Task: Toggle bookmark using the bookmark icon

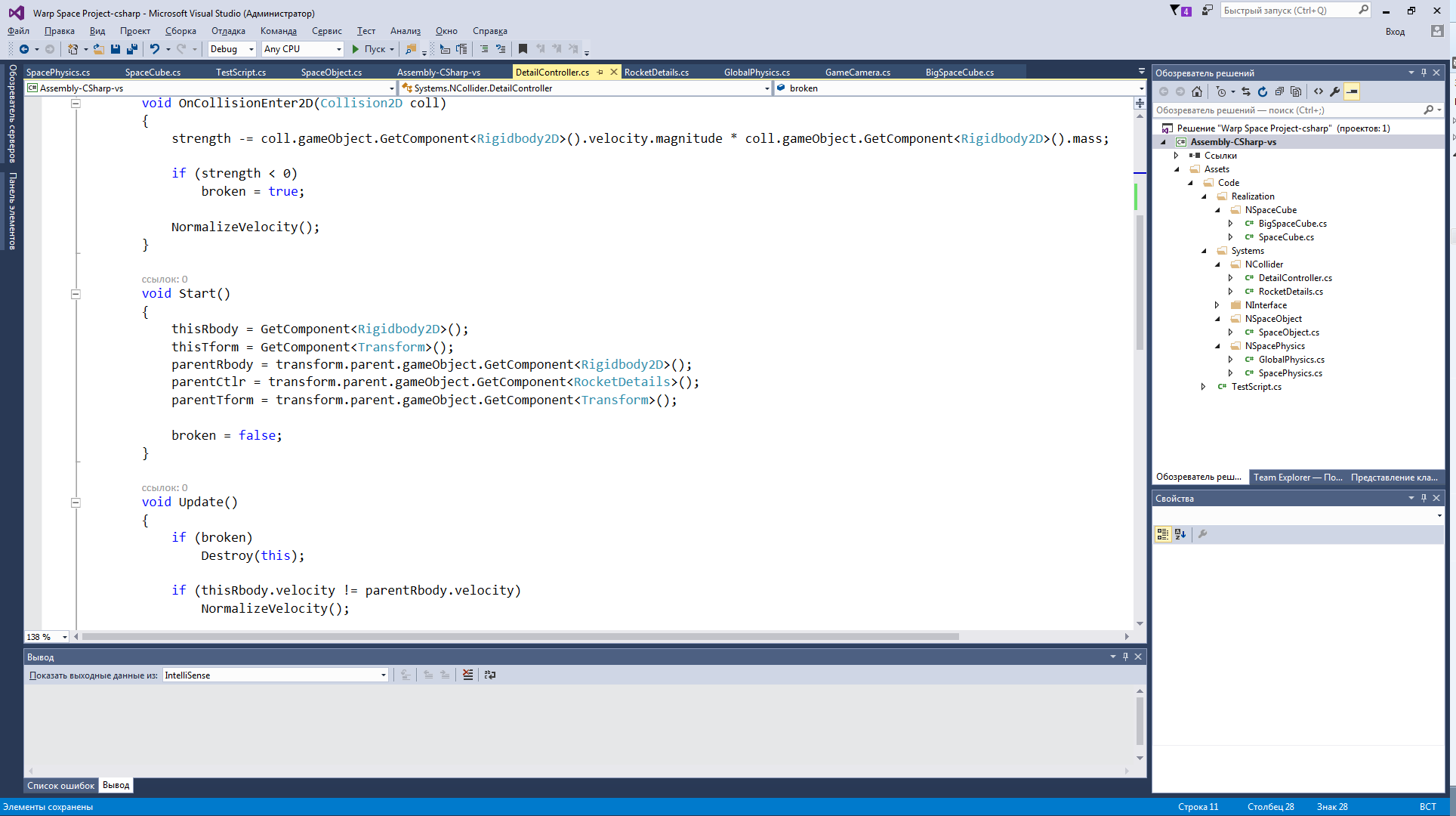Action: click(x=523, y=49)
